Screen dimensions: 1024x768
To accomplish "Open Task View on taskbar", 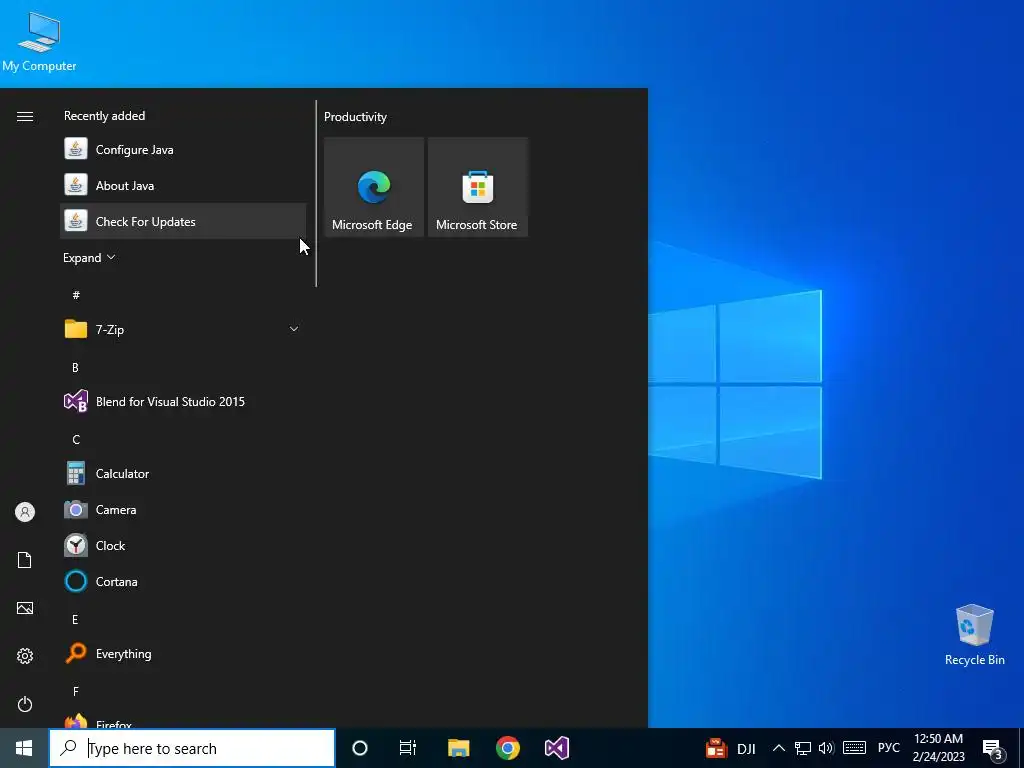I will tap(408, 748).
